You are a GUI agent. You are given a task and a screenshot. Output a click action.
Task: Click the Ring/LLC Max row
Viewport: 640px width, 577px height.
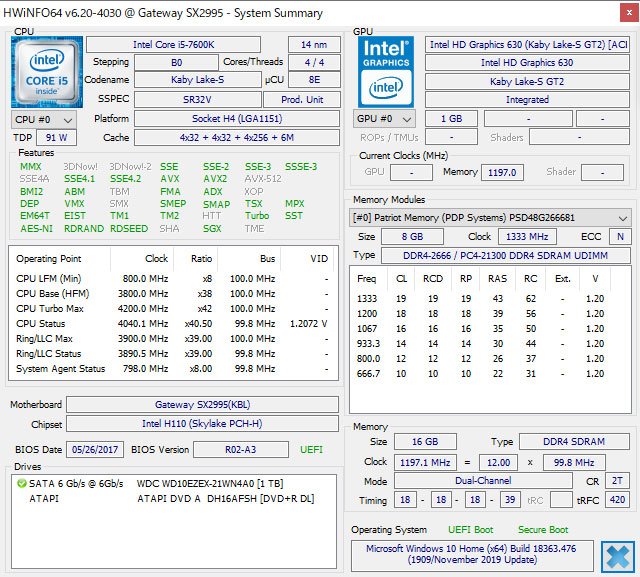[x=173, y=339]
